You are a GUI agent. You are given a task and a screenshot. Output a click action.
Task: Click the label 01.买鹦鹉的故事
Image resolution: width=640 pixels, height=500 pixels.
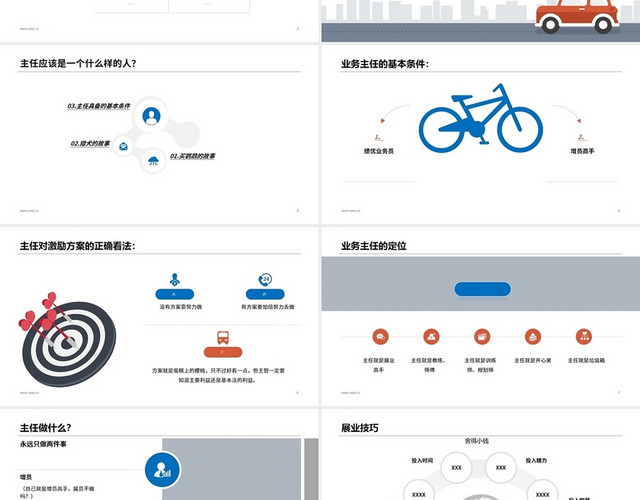[192, 156]
